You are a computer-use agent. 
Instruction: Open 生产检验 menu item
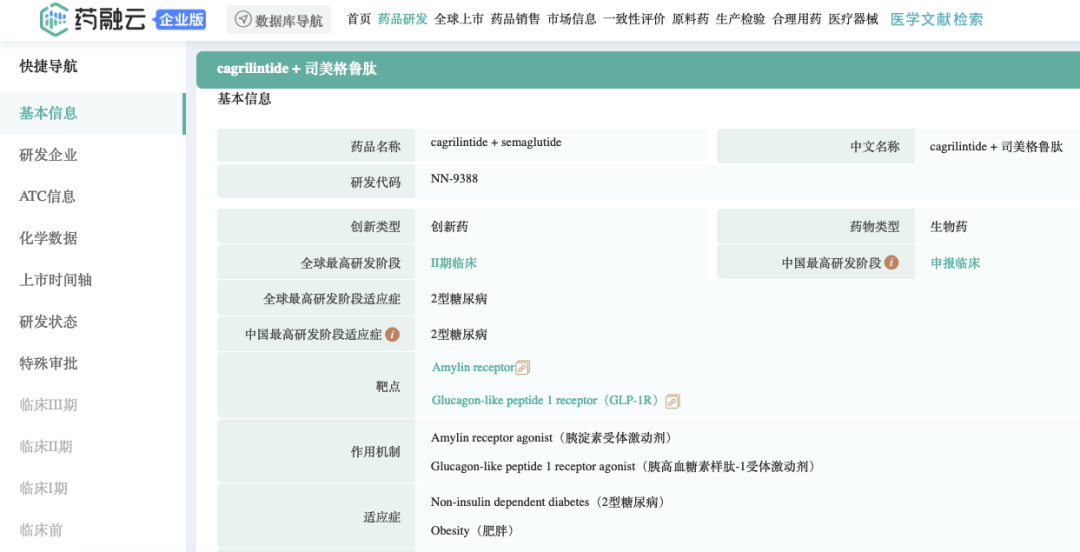click(740, 19)
